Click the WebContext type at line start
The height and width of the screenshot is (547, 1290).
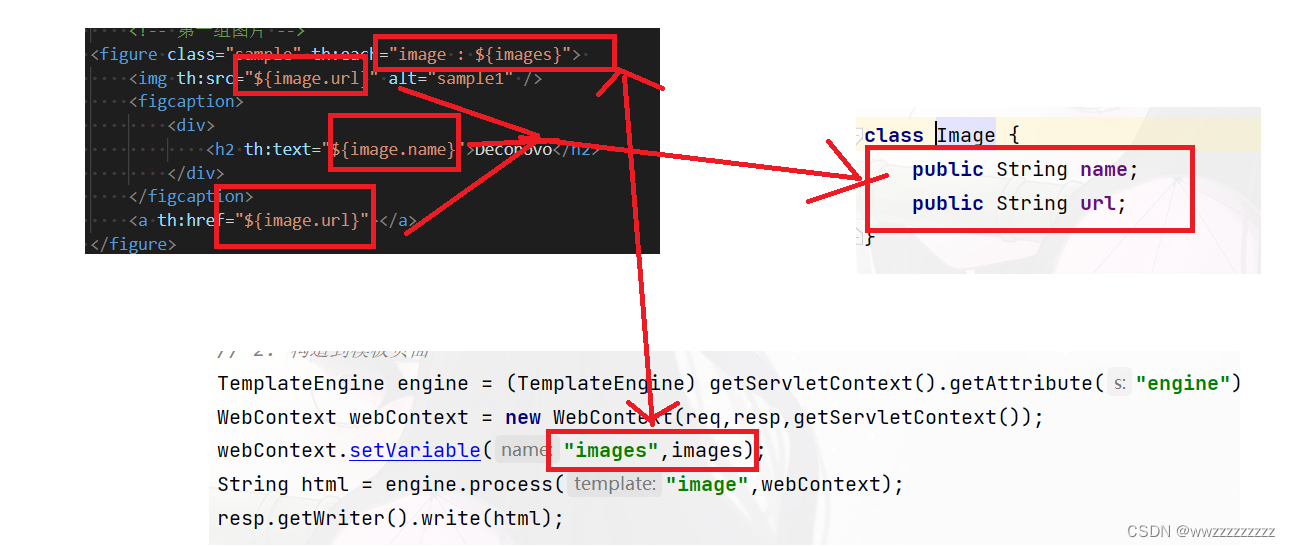tap(277, 417)
